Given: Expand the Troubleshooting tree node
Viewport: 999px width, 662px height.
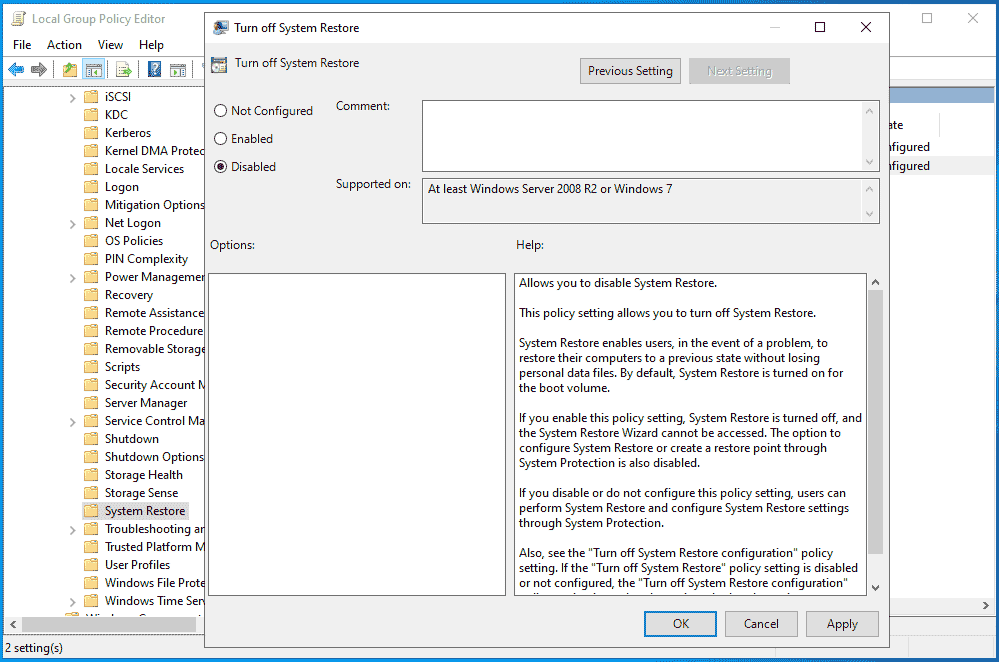Looking at the screenshot, I should point(72,528).
